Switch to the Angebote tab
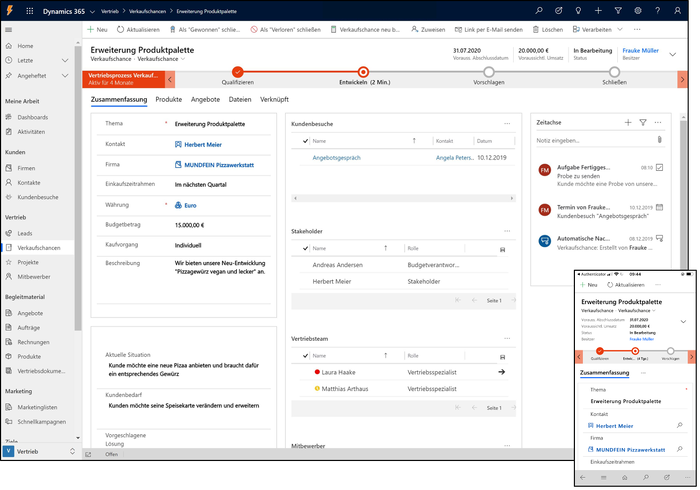The height and width of the screenshot is (490, 700). (x=205, y=100)
